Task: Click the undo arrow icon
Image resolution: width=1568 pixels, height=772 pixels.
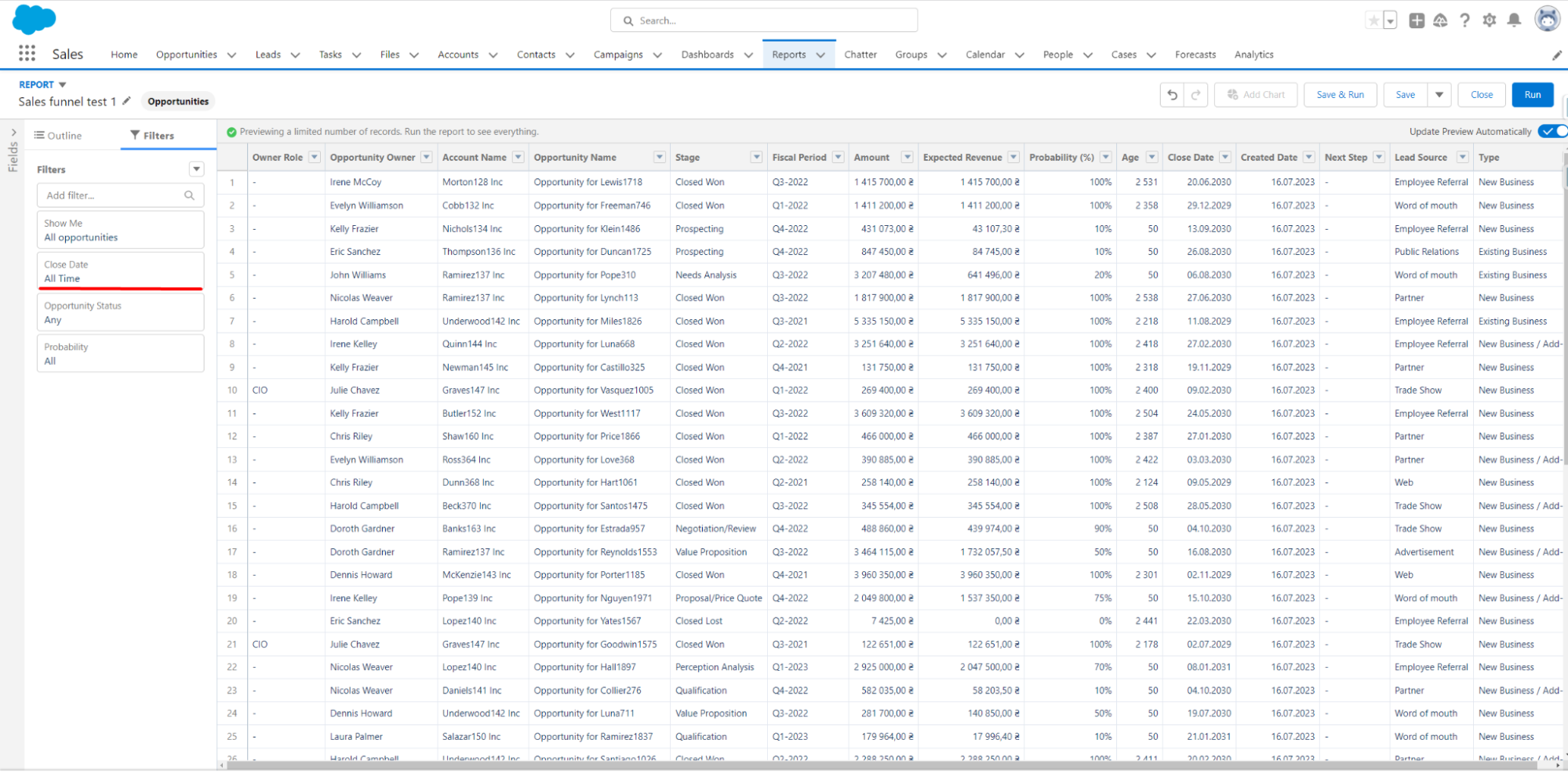Action: point(1172,94)
